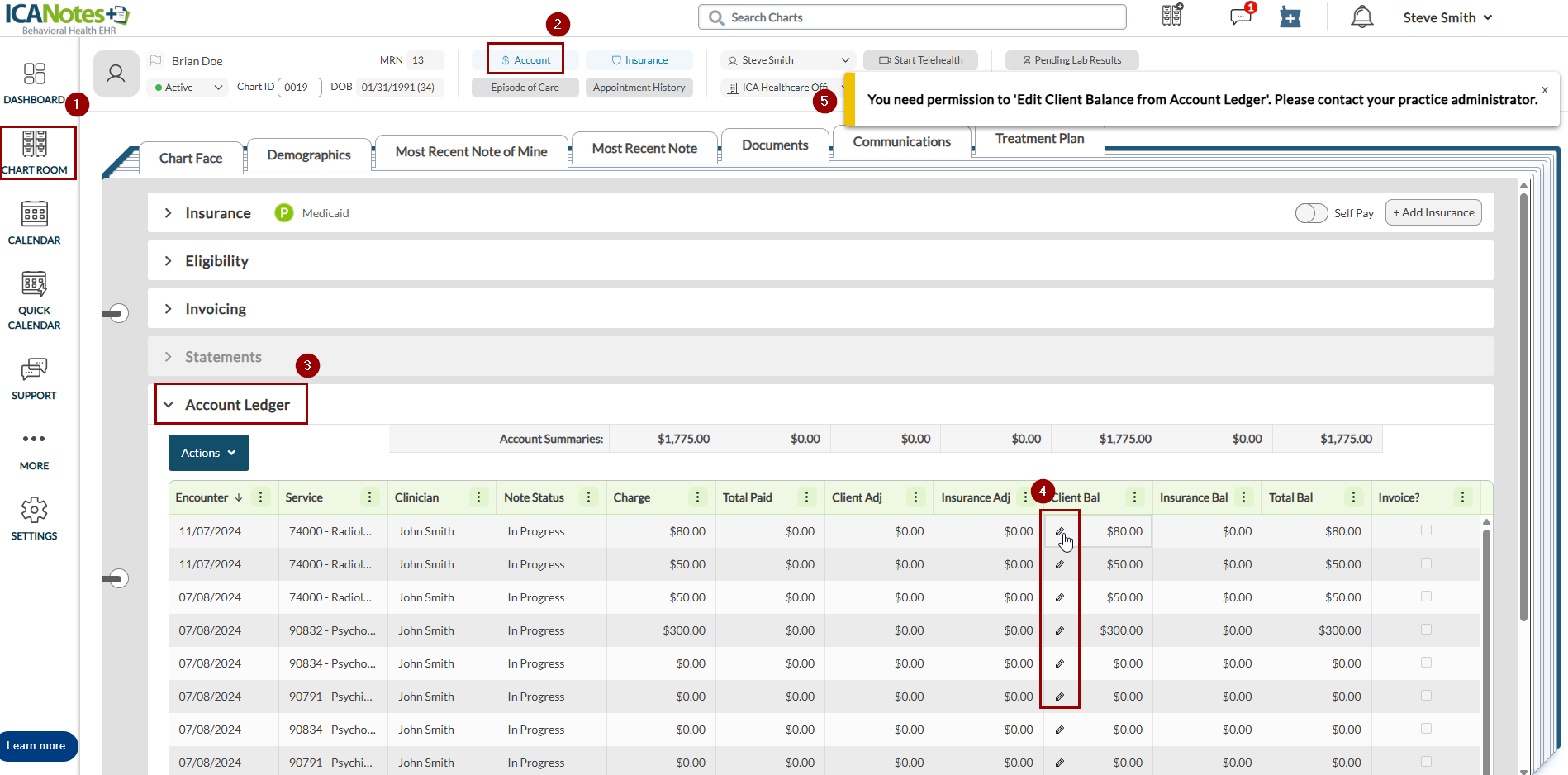The height and width of the screenshot is (775, 1568).
Task: Open the Total Bal column menu
Action: [x=1354, y=497]
